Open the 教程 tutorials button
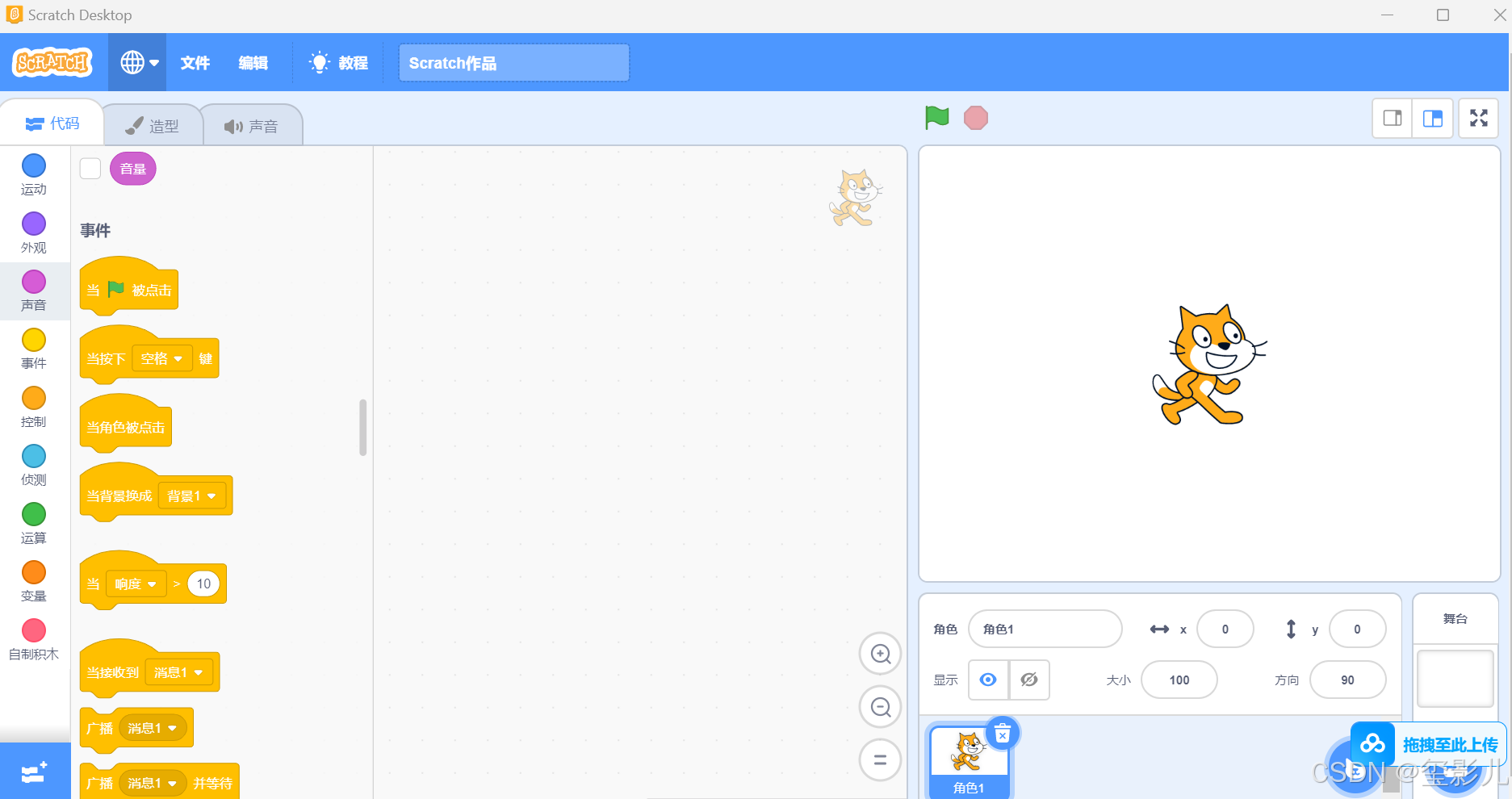 [338, 63]
